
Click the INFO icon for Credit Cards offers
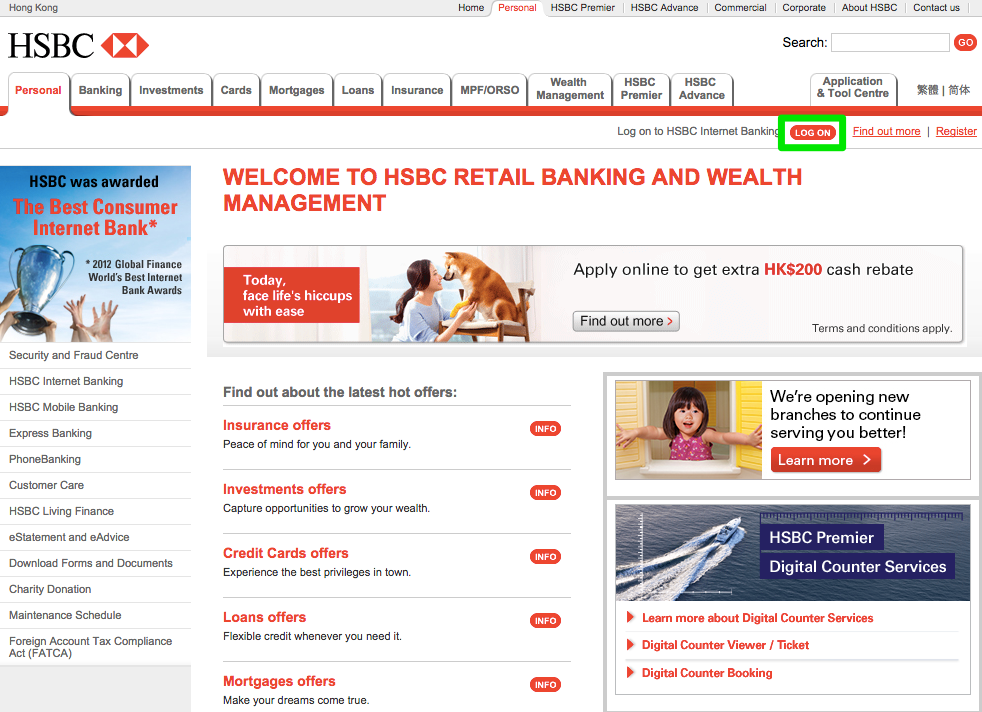(545, 557)
